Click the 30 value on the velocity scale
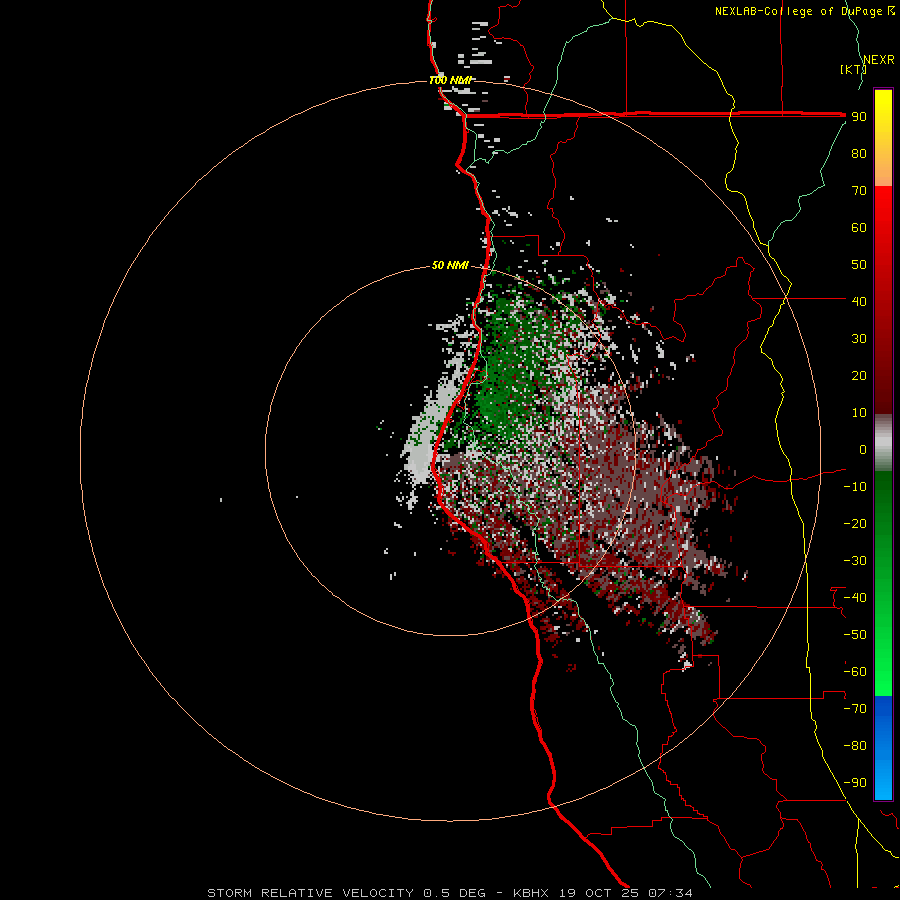Screen dimensions: 900x900 tap(859, 339)
